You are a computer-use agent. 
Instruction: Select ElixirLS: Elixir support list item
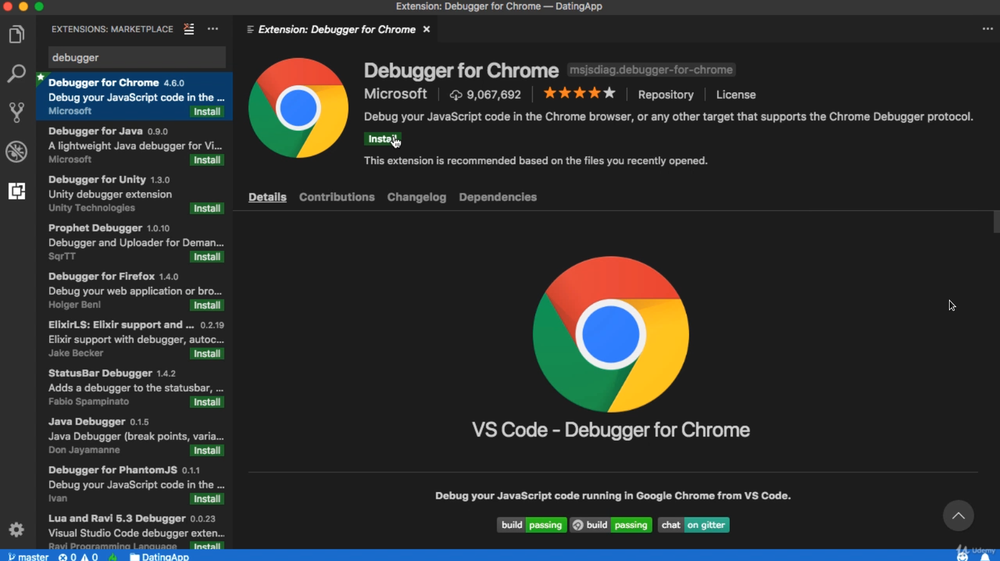(x=135, y=339)
